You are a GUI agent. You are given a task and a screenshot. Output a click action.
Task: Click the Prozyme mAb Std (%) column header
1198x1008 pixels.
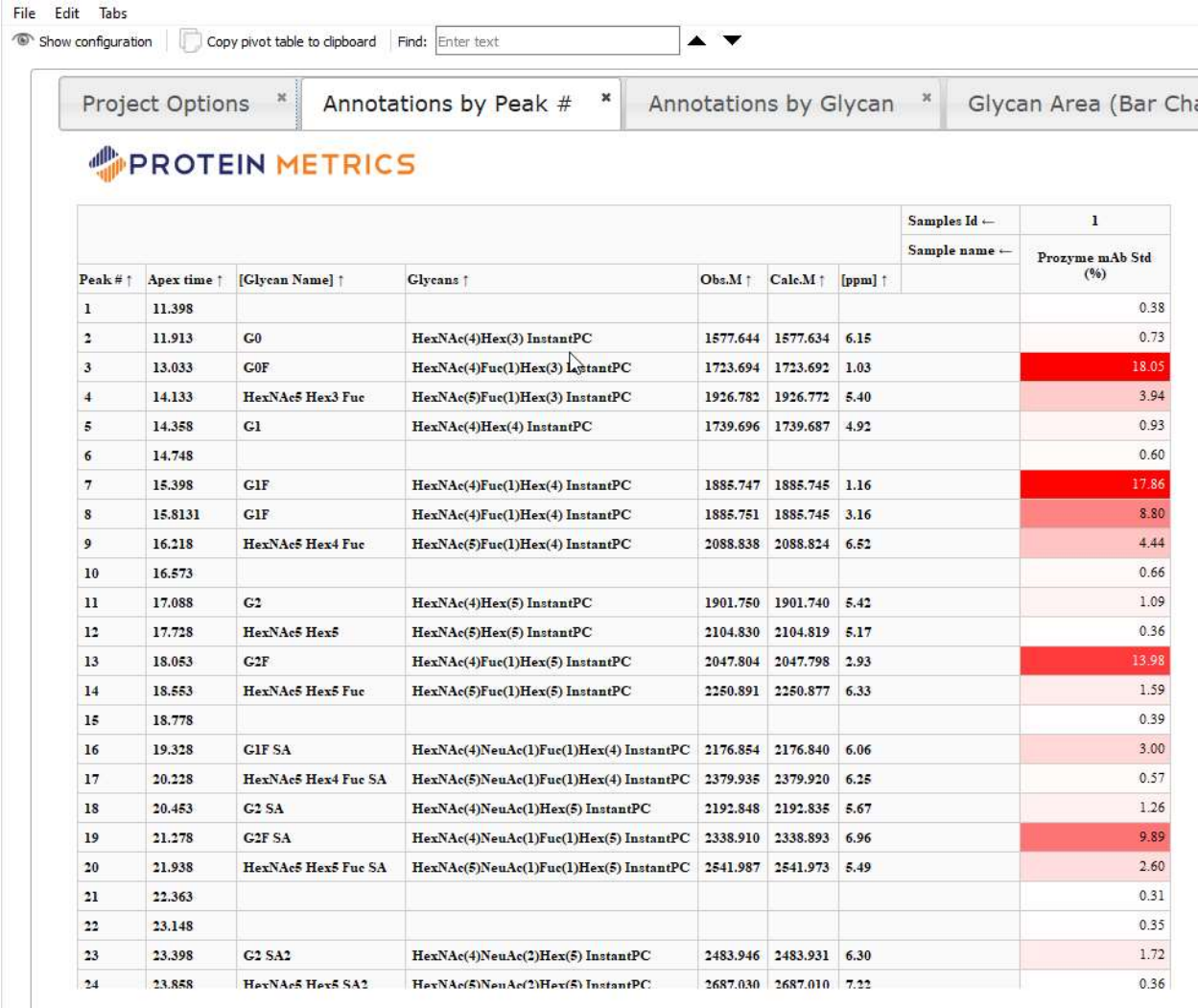[x=1094, y=265]
